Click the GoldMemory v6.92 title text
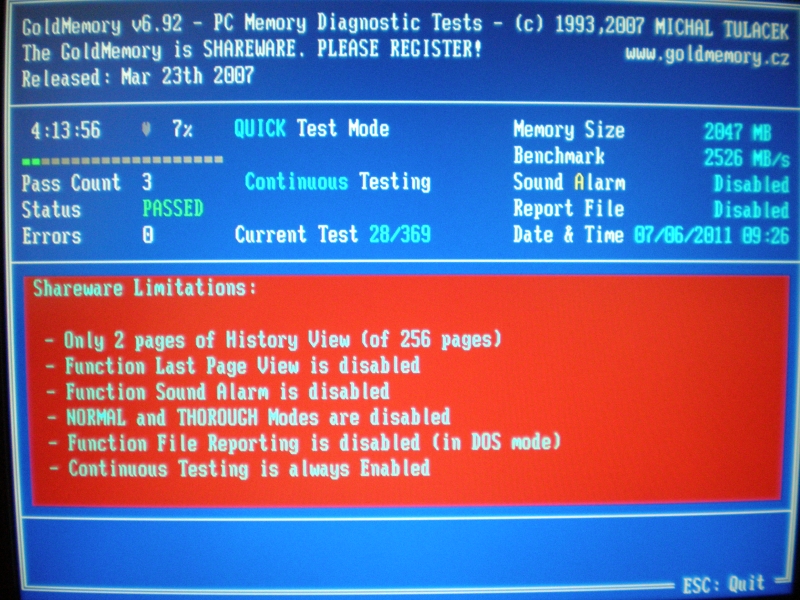This screenshot has width=800, height=600. coord(102,26)
